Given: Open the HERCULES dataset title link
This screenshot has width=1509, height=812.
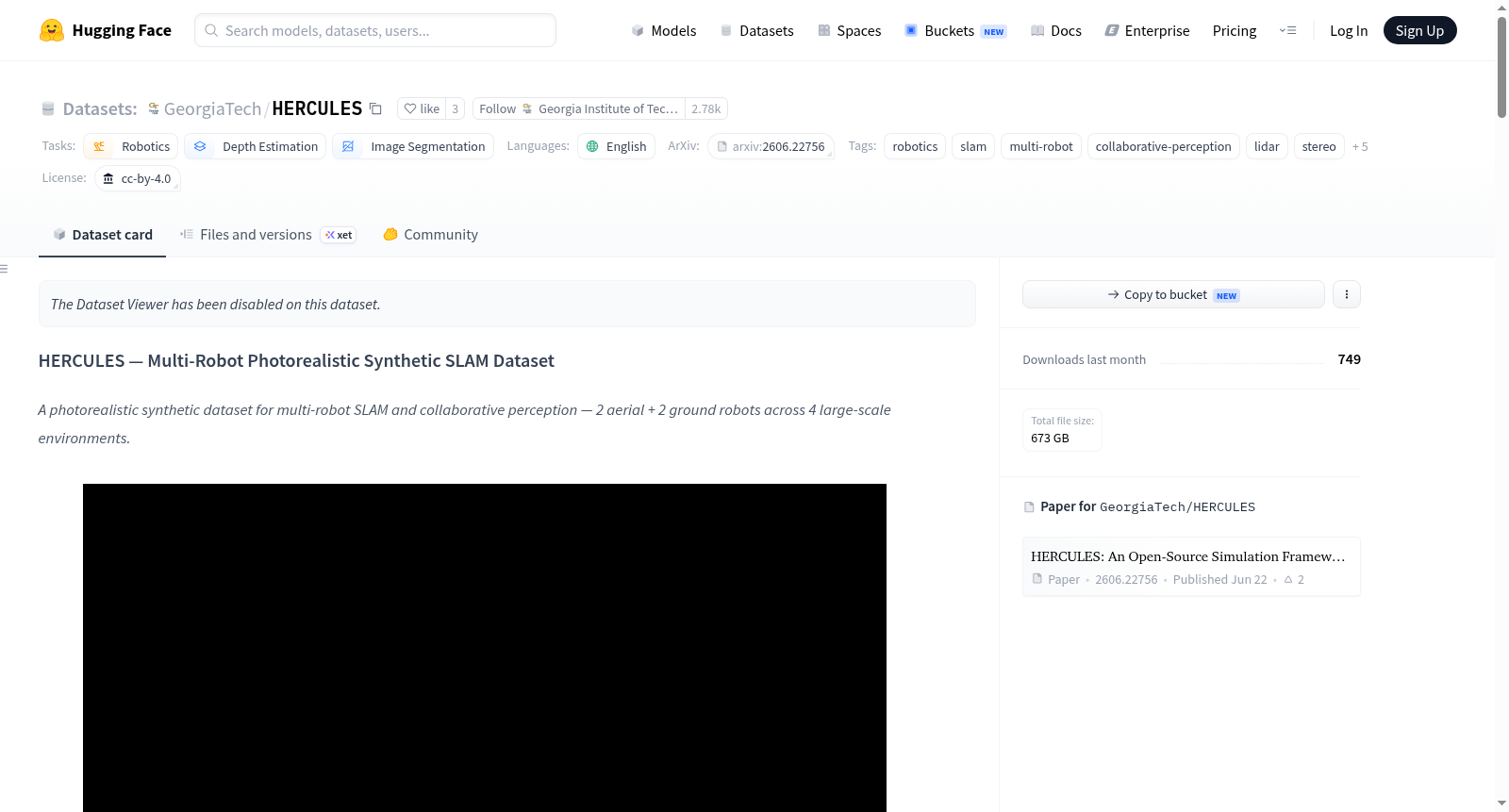Looking at the screenshot, I should [x=317, y=108].
